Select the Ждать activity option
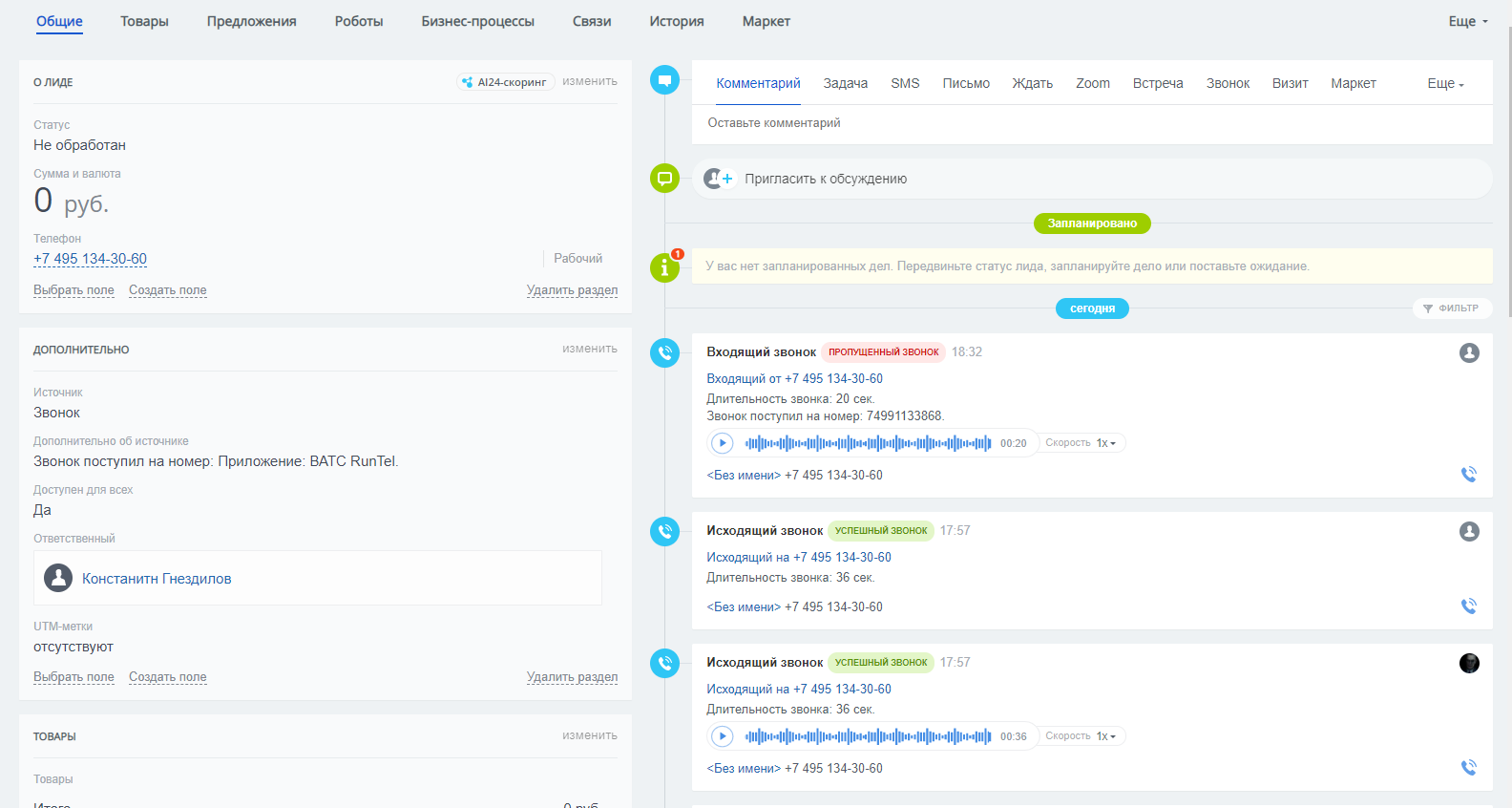Viewport: 1512px width, 808px height. tap(1033, 84)
